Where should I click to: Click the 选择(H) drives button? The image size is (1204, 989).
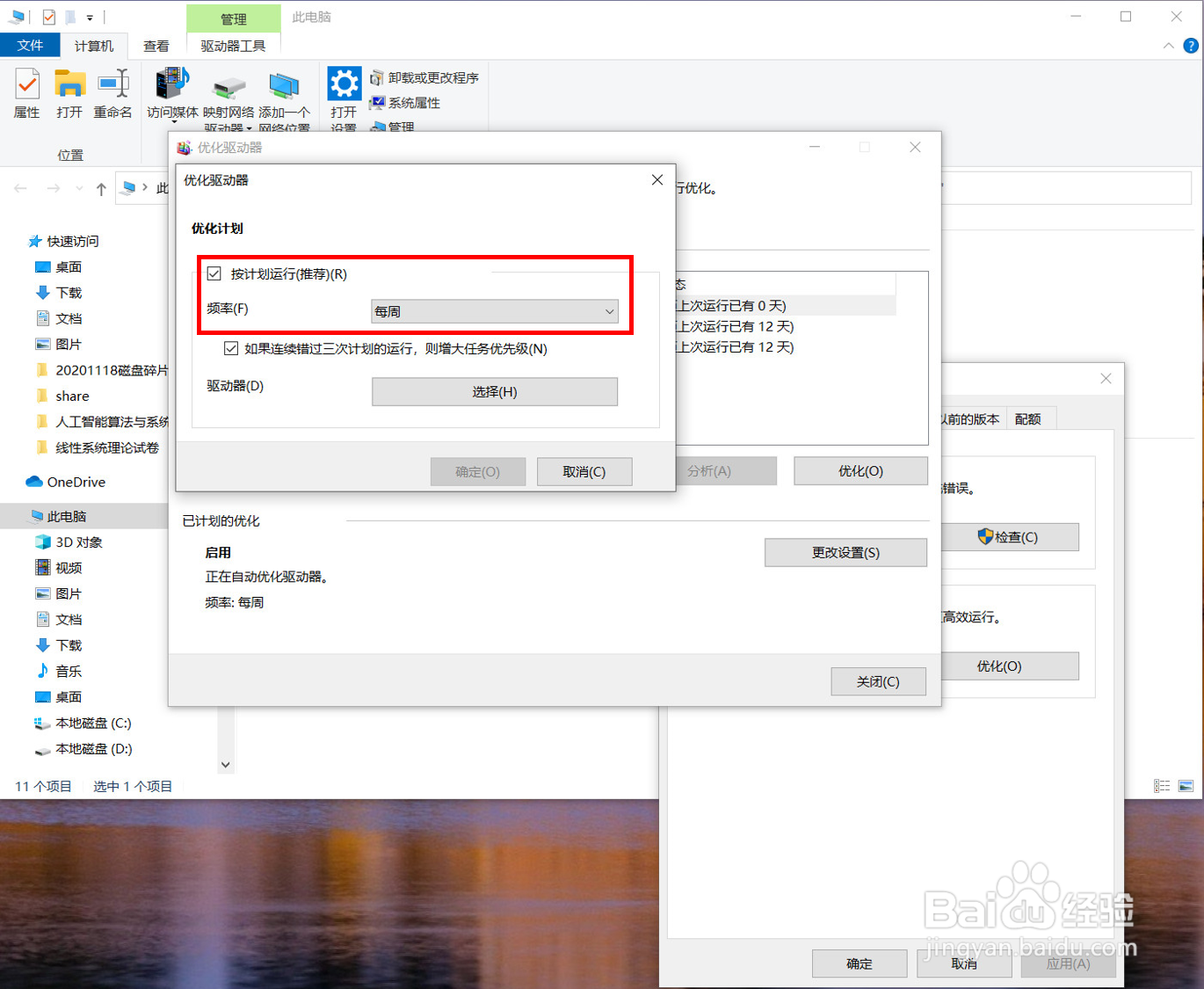pos(495,391)
